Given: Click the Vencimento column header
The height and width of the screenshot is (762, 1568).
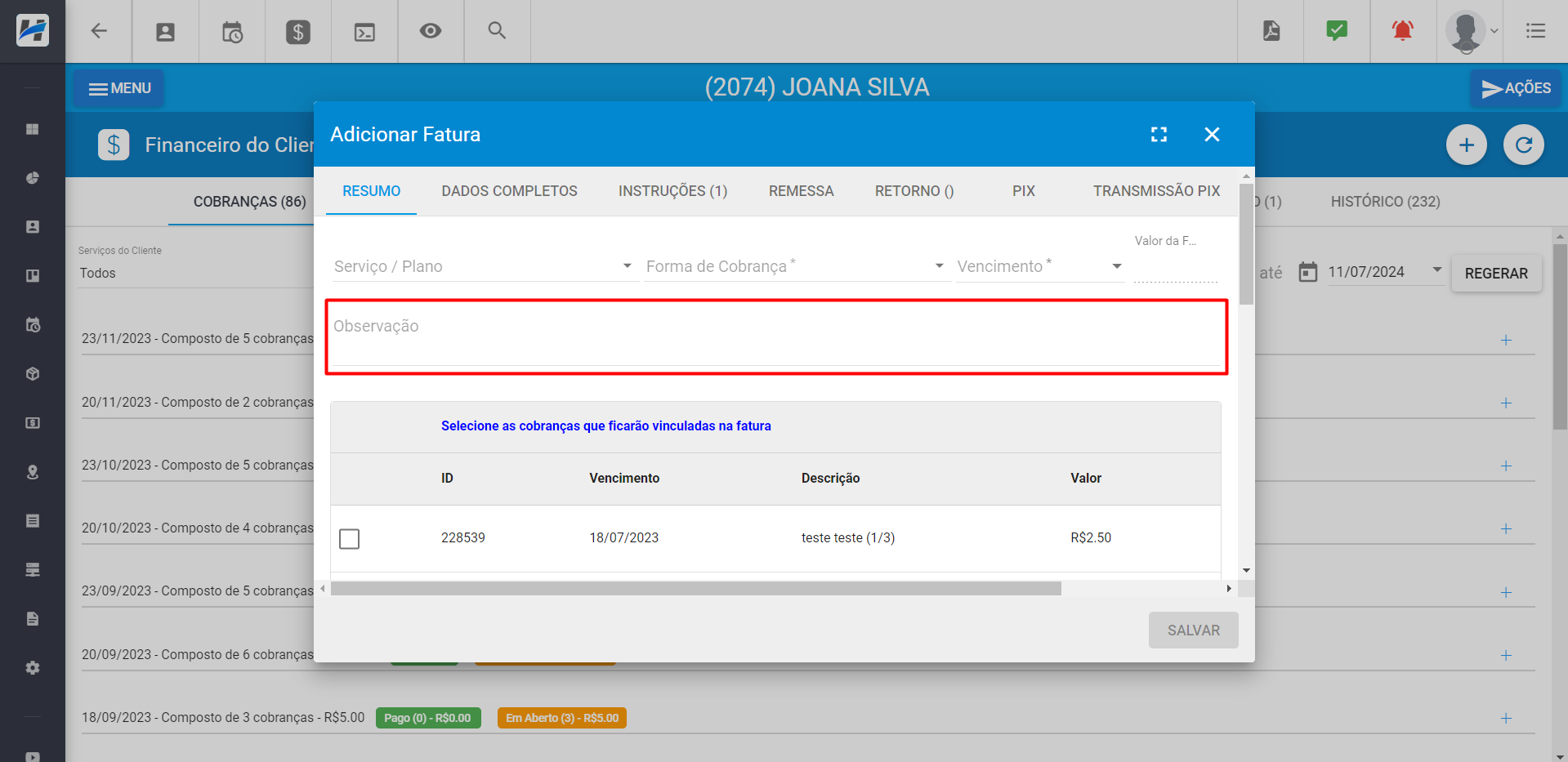Looking at the screenshot, I should 624,478.
